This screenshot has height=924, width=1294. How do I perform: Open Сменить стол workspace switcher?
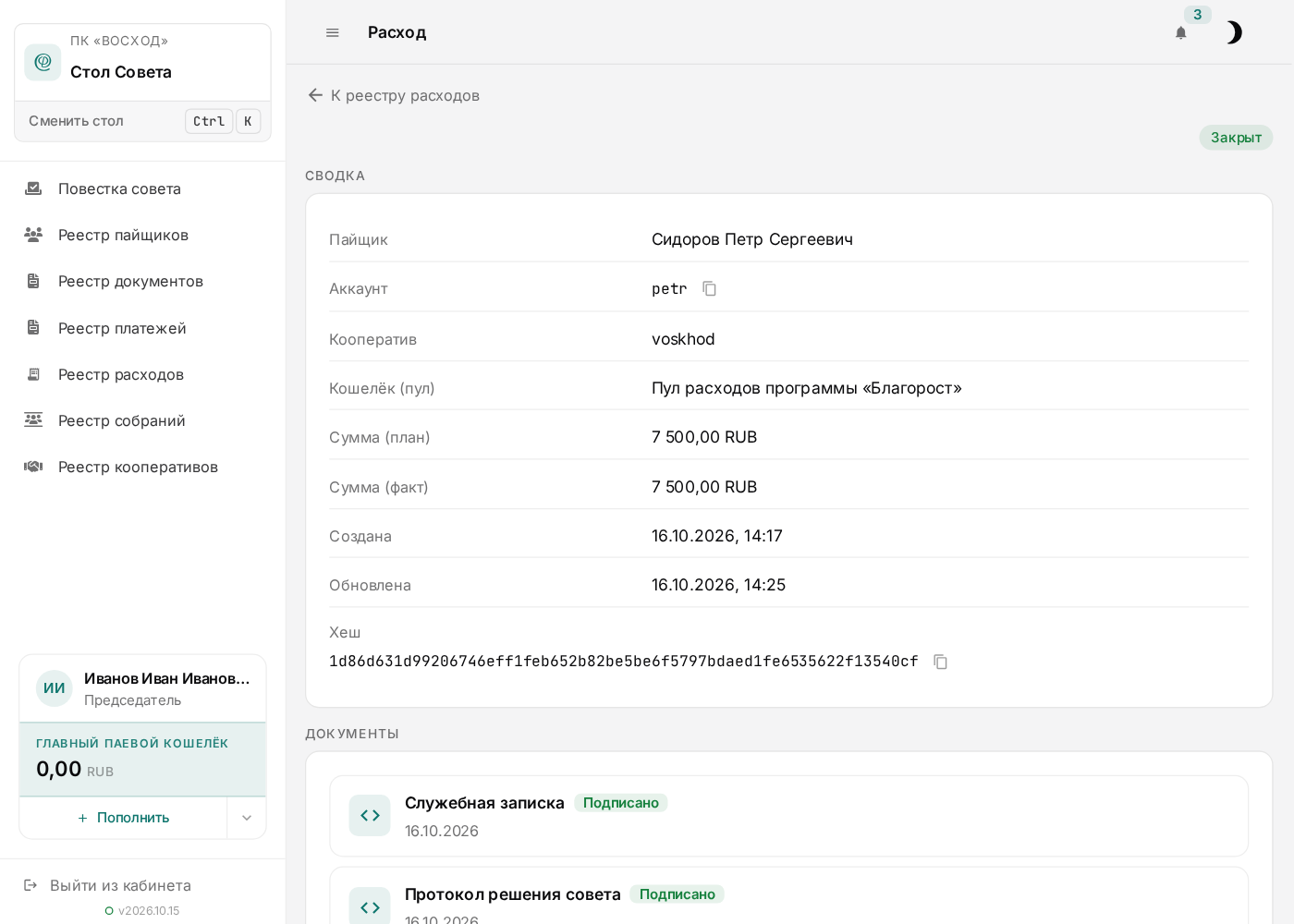(x=143, y=121)
